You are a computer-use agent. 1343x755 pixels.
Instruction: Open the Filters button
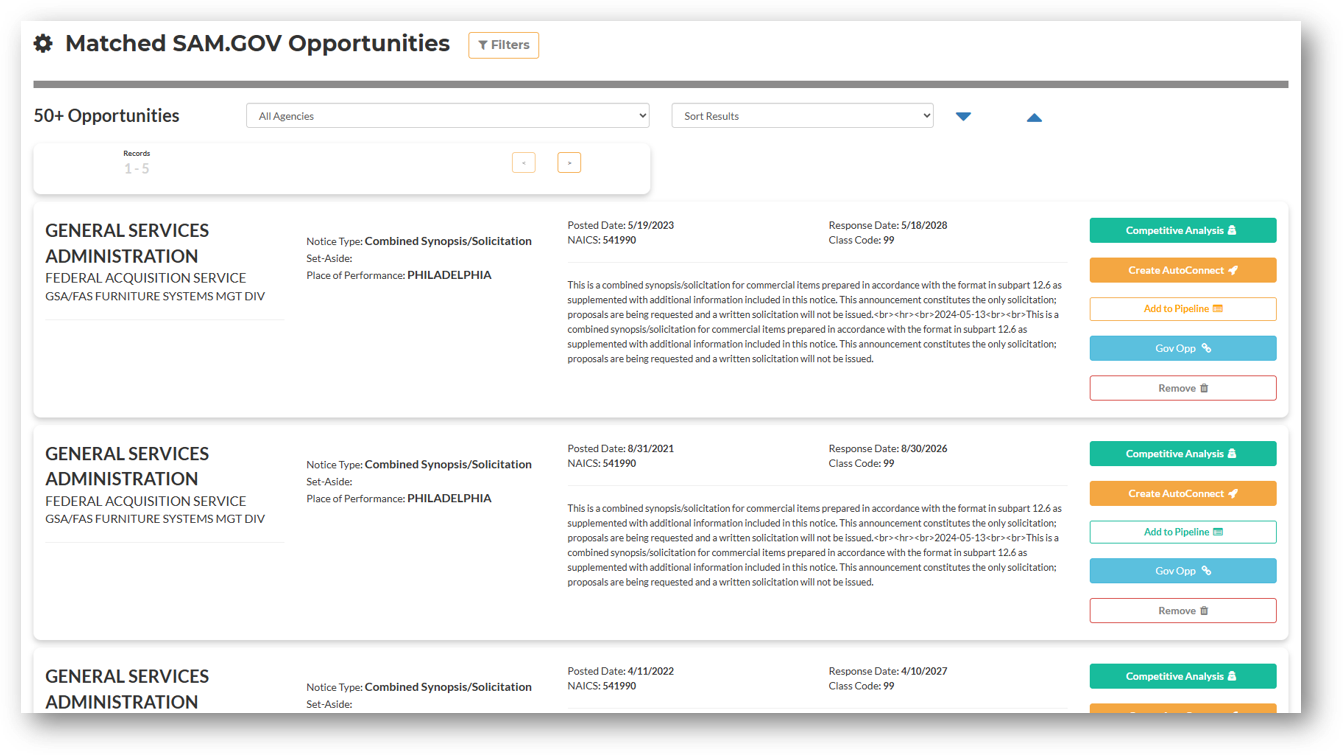point(503,45)
